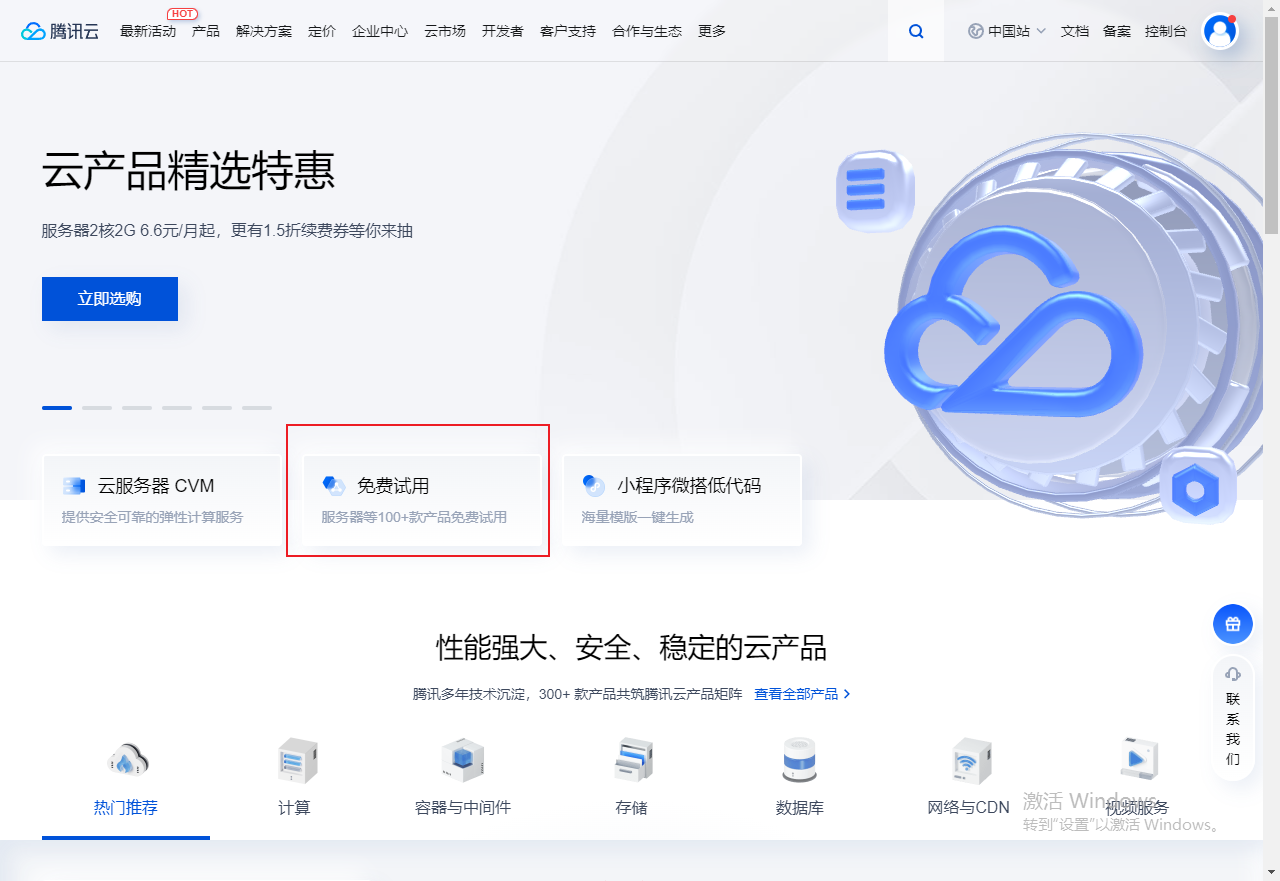Open the search magnifier icon
The image size is (1280, 881).
(x=916, y=31)
